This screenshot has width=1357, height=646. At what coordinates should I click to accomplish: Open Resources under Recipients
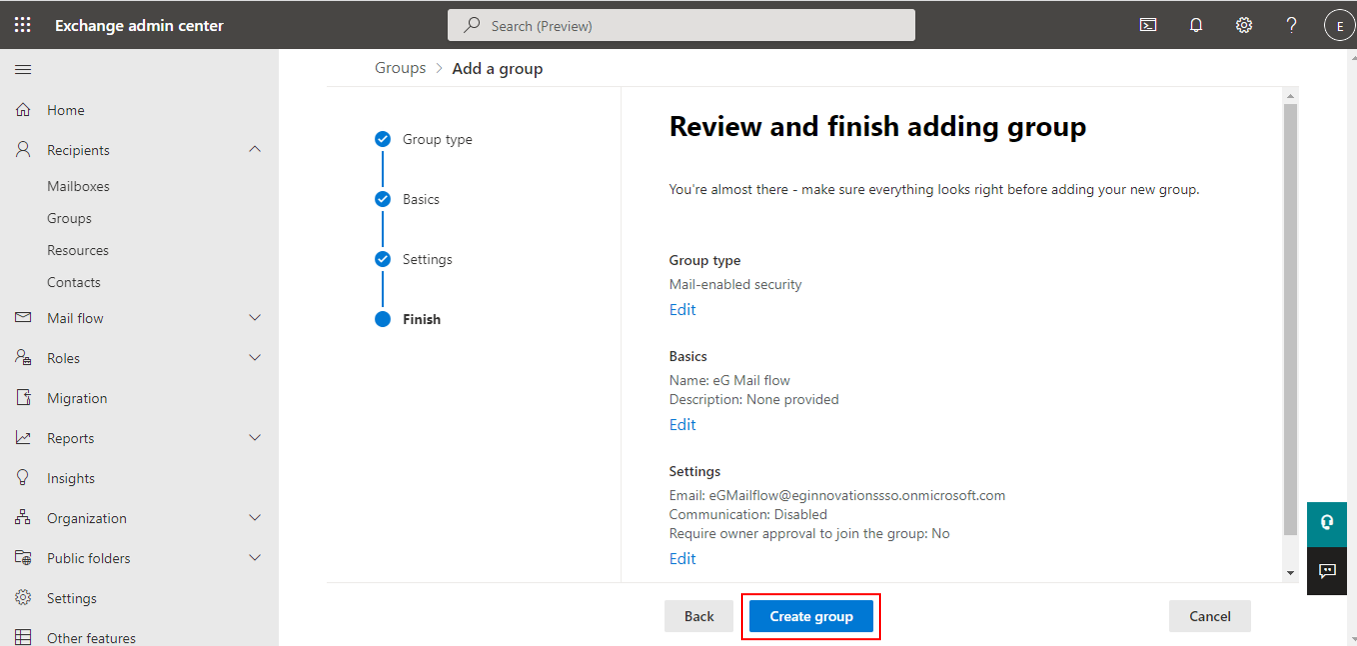[x=78, y=250]
